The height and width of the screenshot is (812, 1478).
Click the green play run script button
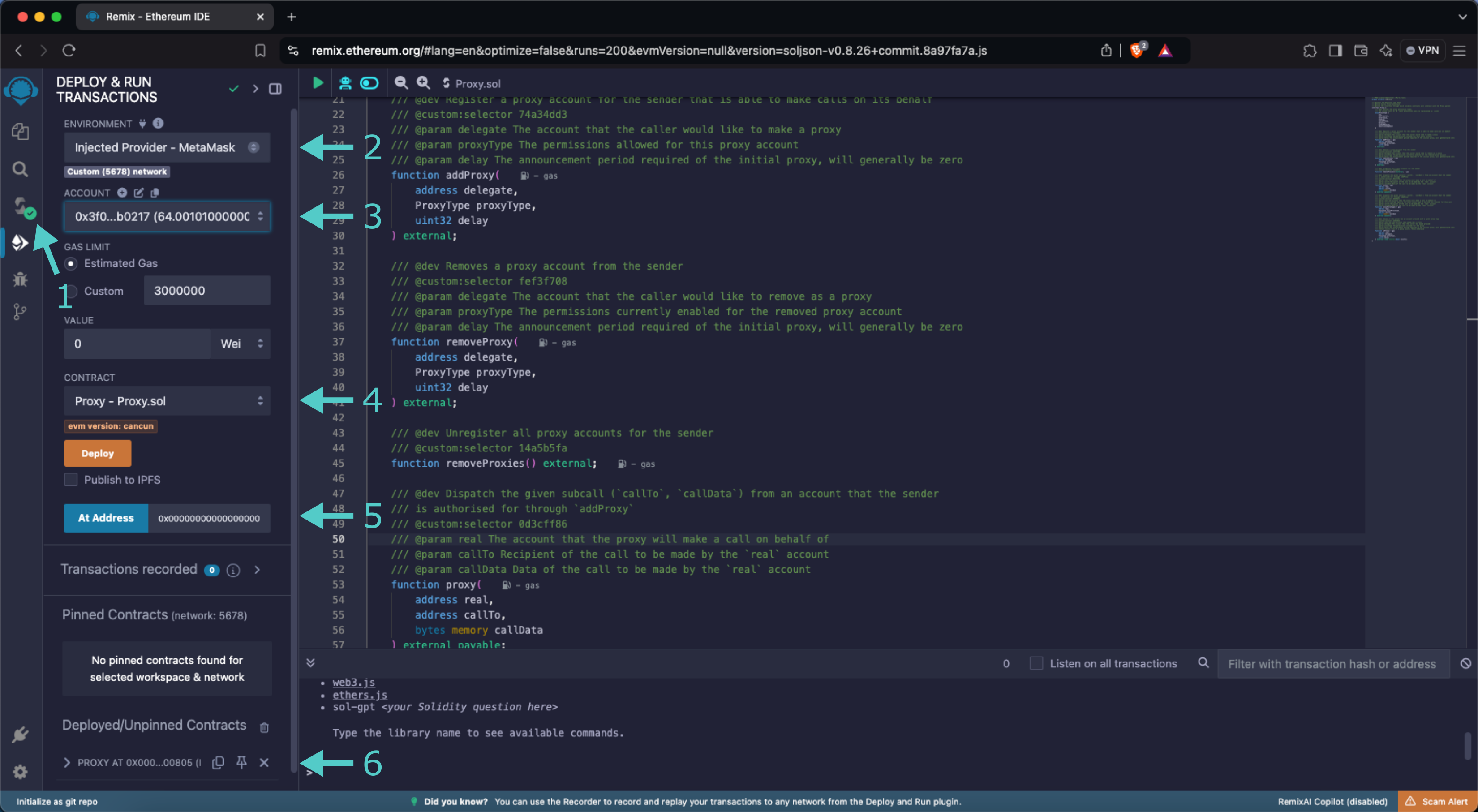(x=318, y=83)
